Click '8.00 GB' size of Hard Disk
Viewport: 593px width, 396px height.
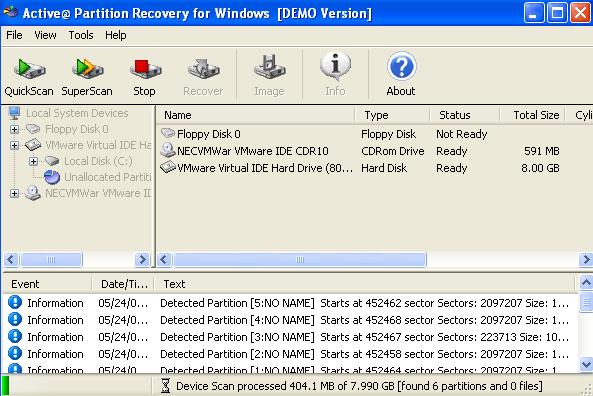tap(540, 168)
